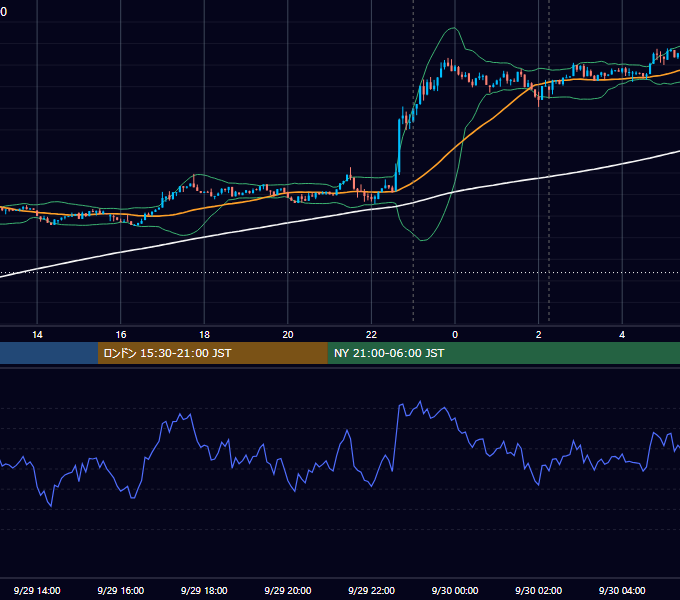The width and height of the screenshot is (680, 600).
Task: Click the 9/29 20:00 date label
Action: pyautogui.click(x=288, y=590)
